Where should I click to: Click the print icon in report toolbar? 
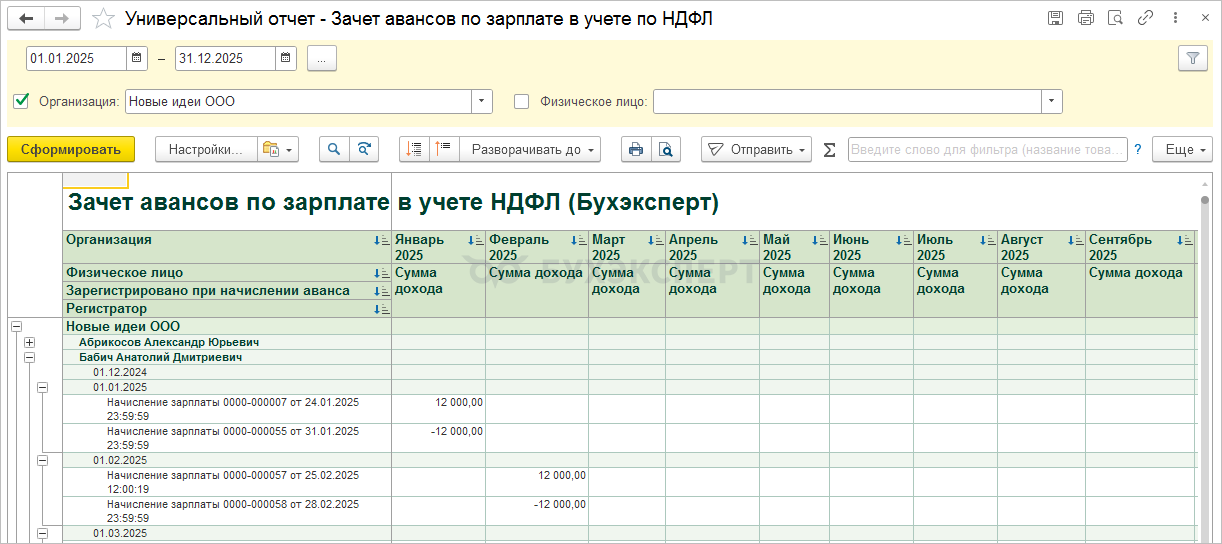[x=635, y=150]
